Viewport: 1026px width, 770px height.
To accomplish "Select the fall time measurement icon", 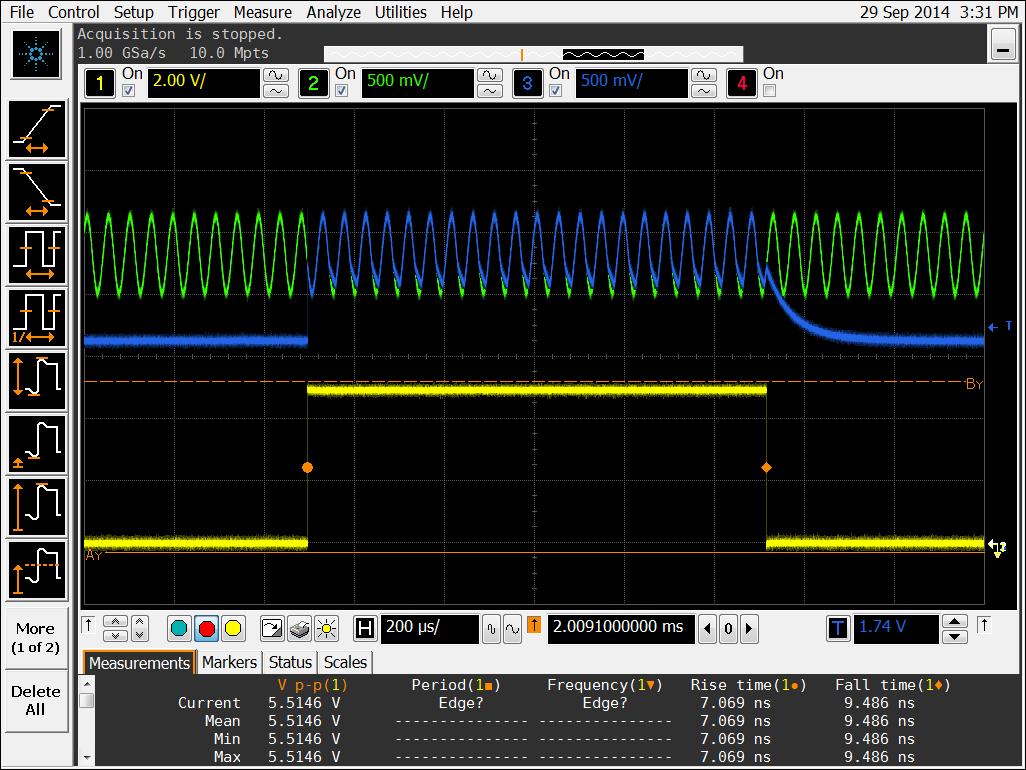I will 37,192.
